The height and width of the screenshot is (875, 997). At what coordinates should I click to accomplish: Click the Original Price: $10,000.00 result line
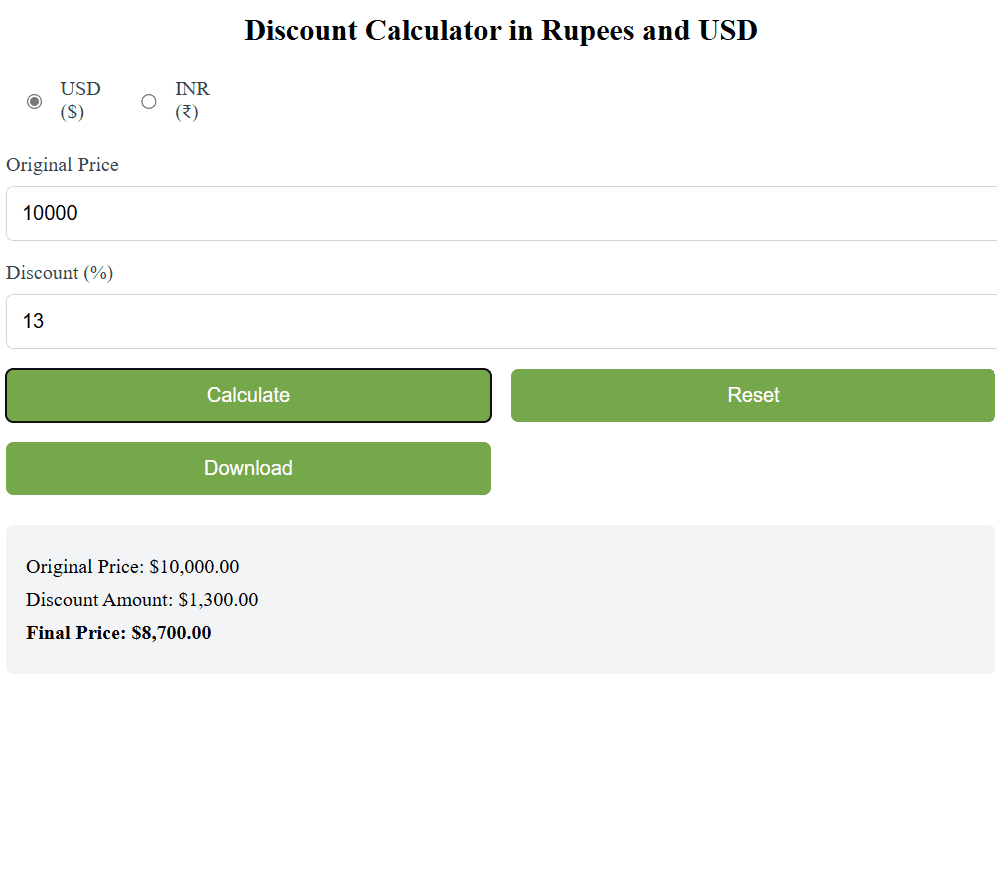[x=132, y=566]
